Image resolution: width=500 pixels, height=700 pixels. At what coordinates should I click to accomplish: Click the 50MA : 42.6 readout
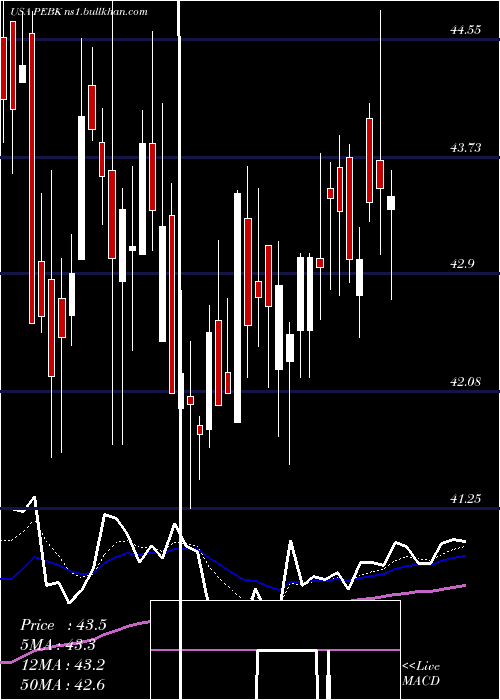click(63, 685)
